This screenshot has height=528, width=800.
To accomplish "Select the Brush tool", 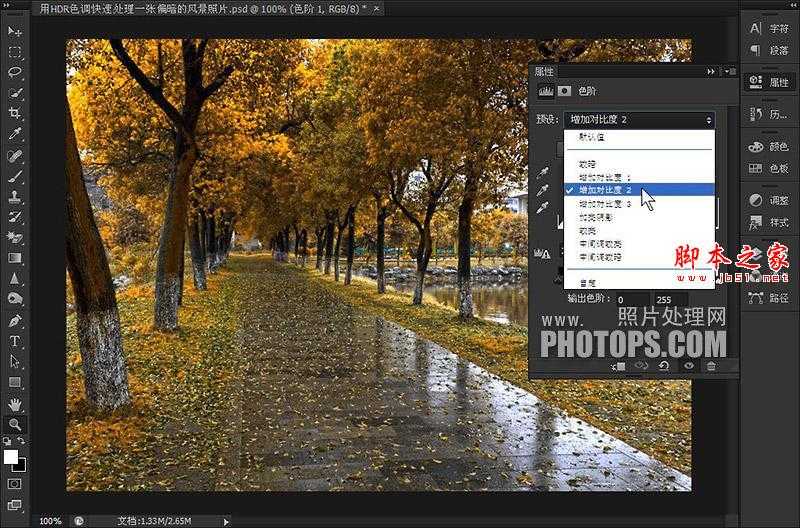I will 14,176.
